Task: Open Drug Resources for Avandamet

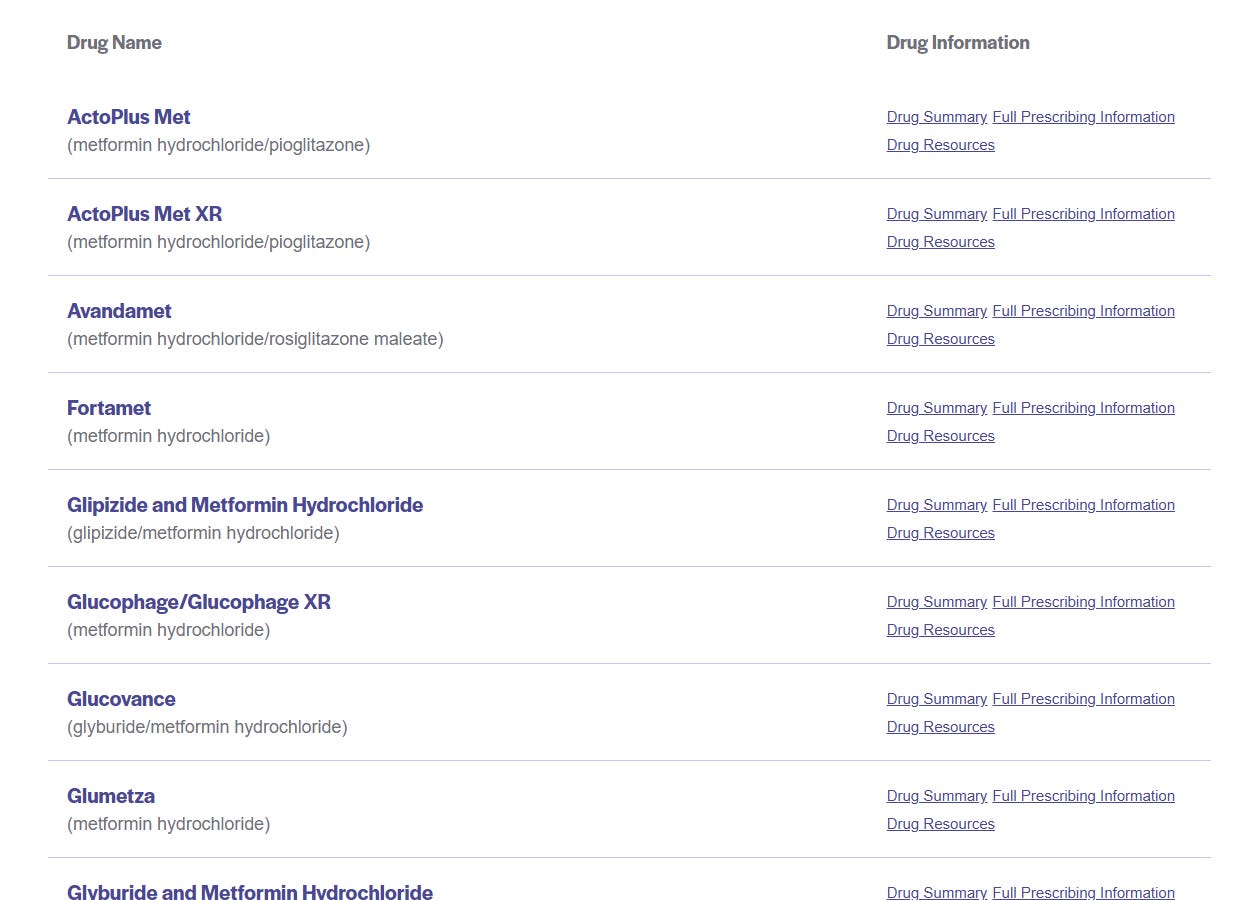Action: (x=941, y=339)
